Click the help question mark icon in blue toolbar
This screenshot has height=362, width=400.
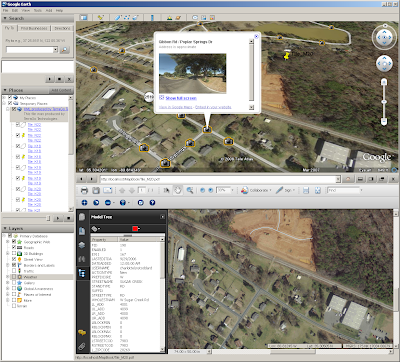click(152, 203)
